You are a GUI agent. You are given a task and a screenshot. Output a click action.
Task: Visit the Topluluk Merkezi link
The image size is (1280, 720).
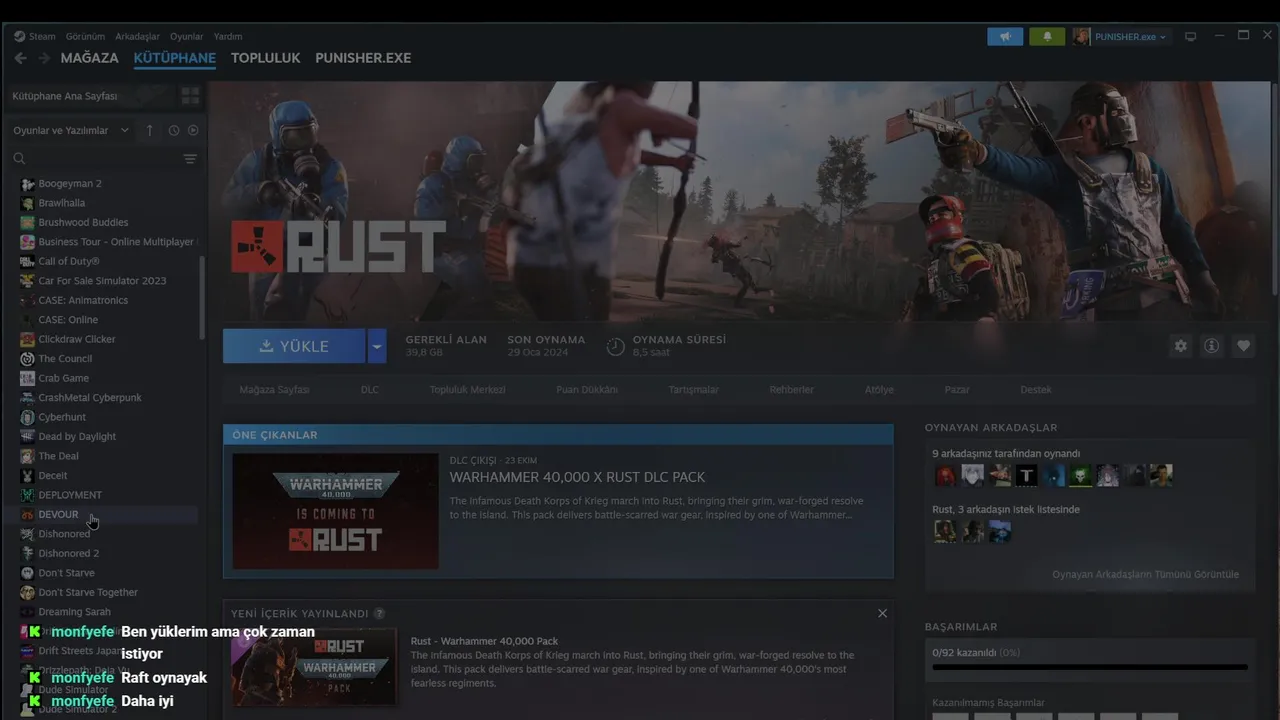pos(467,390)
